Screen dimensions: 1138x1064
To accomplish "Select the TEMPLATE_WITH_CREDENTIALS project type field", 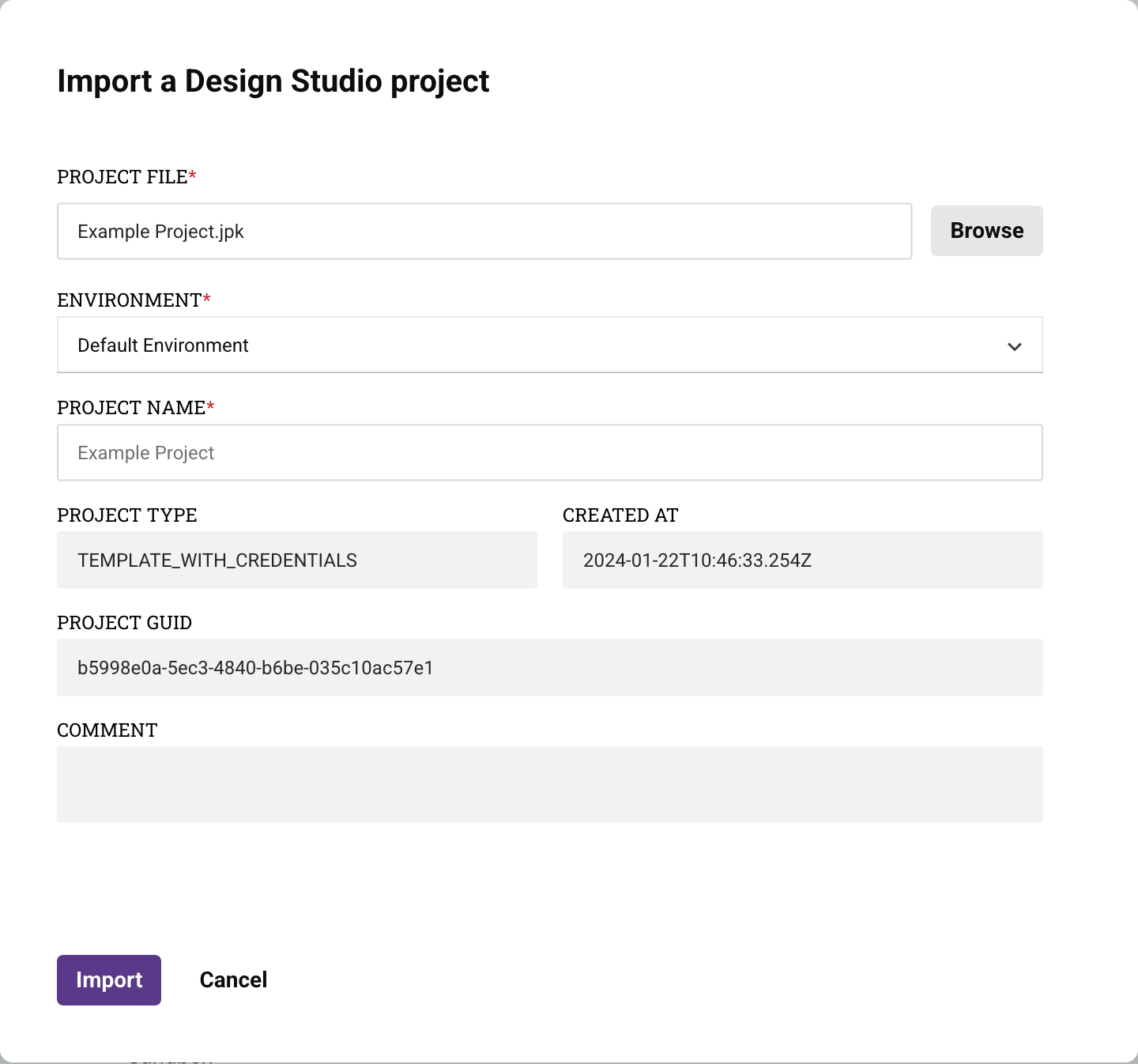I will click(x=297, y=560).
